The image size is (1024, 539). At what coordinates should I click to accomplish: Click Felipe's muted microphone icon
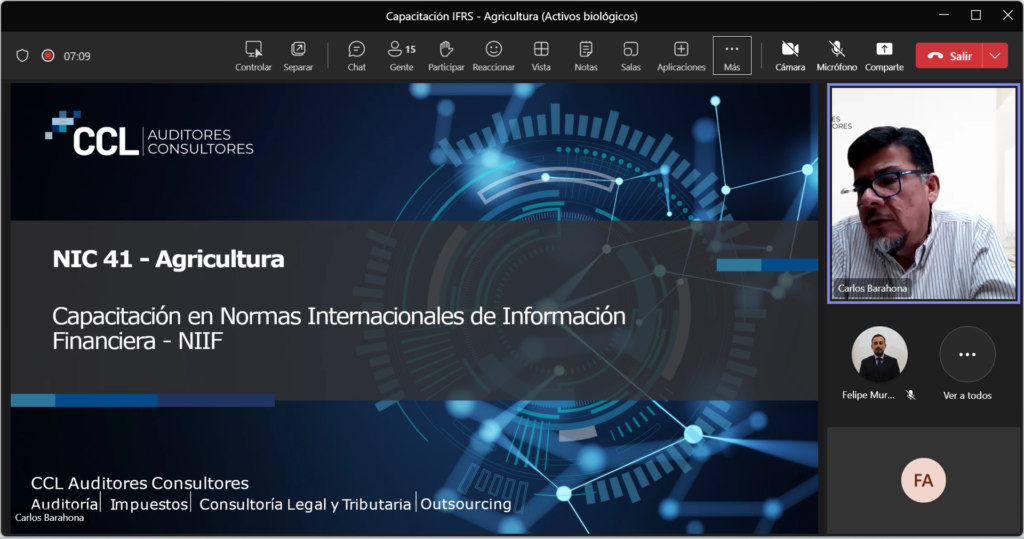(x=910, y=395)
